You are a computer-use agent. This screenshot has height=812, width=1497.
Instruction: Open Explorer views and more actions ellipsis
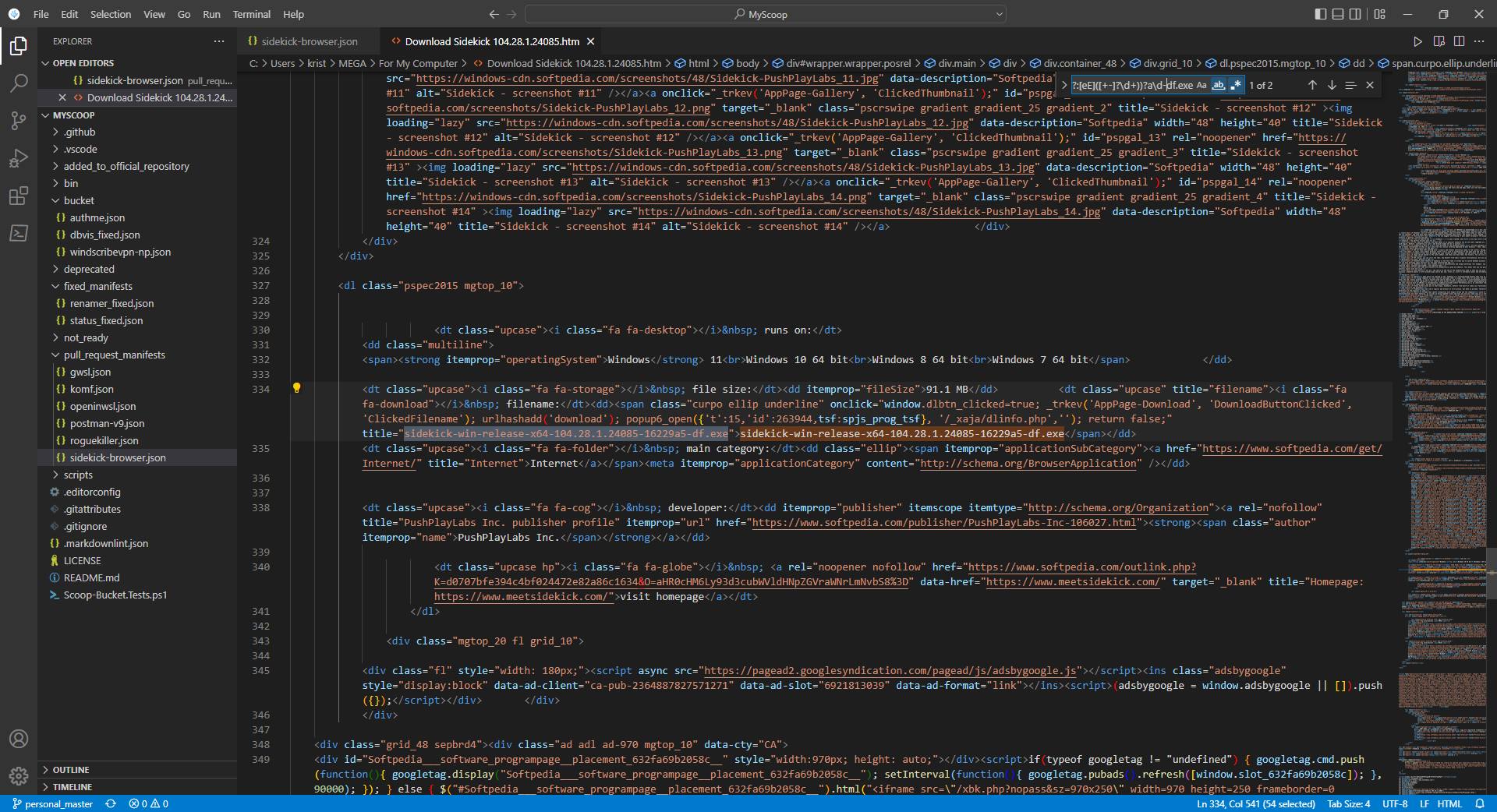[219, 41]
